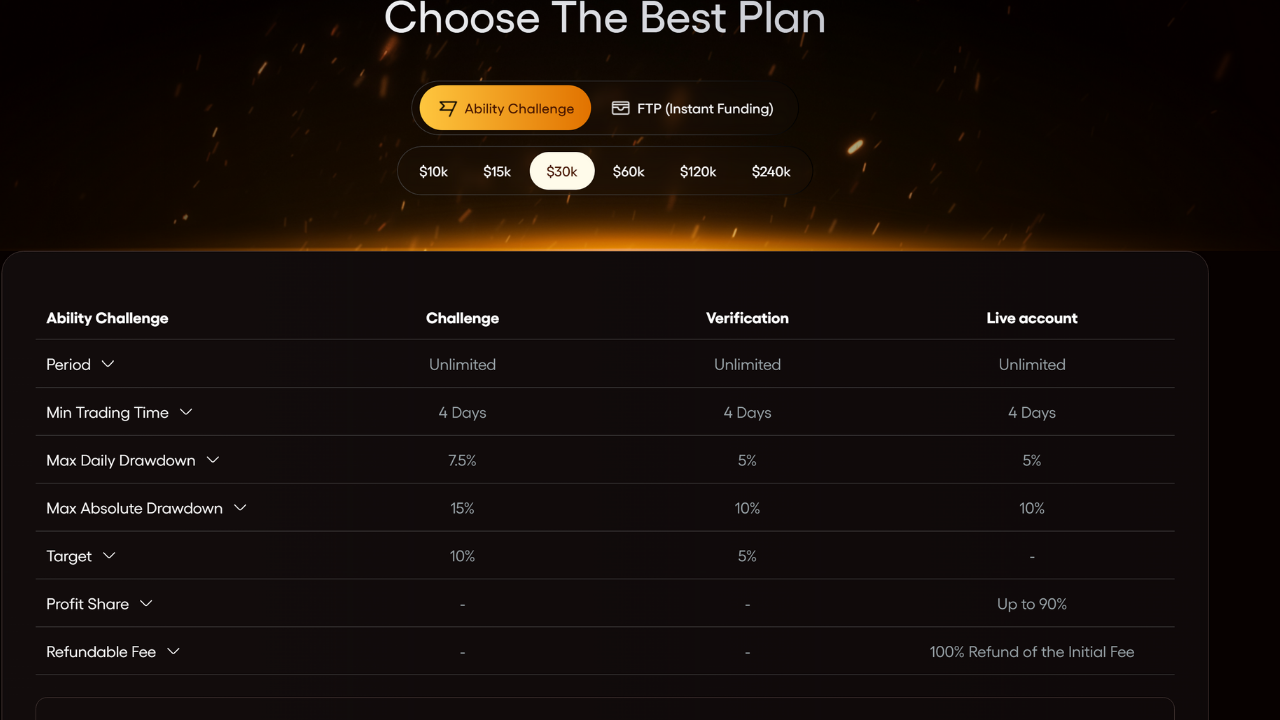This screenshot has height=720, width=1280.
Task: Expand the Profit Share chevron
Action: tap(146, 604)
